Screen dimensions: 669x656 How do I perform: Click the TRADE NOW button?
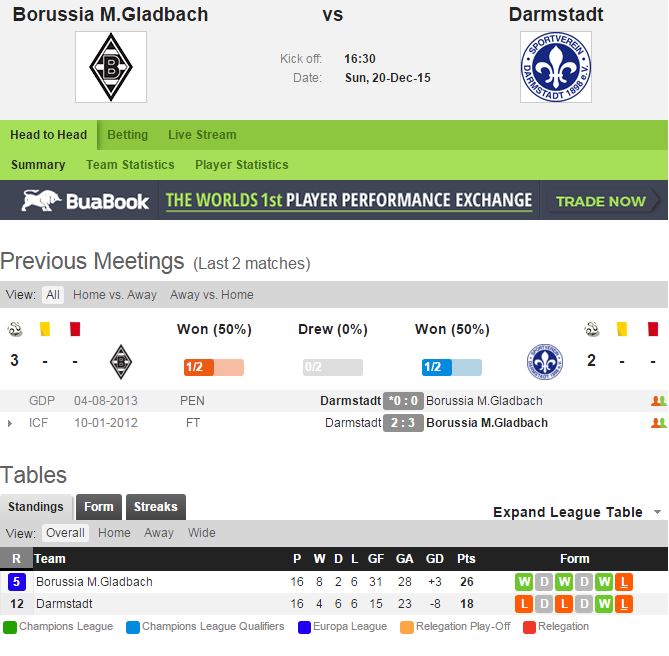[x=601, y=201]
